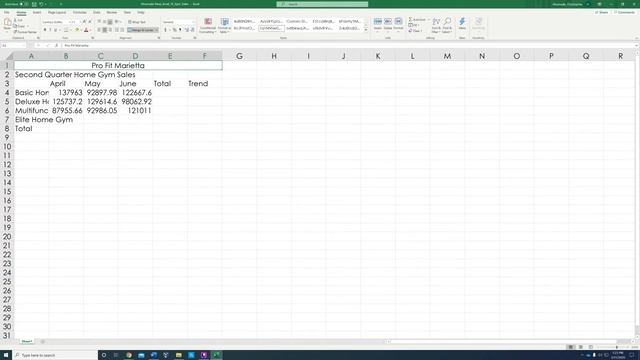Click the Cut scissors icon
Image resolution: width=640 pixels, height=360 pixels.
16,20
